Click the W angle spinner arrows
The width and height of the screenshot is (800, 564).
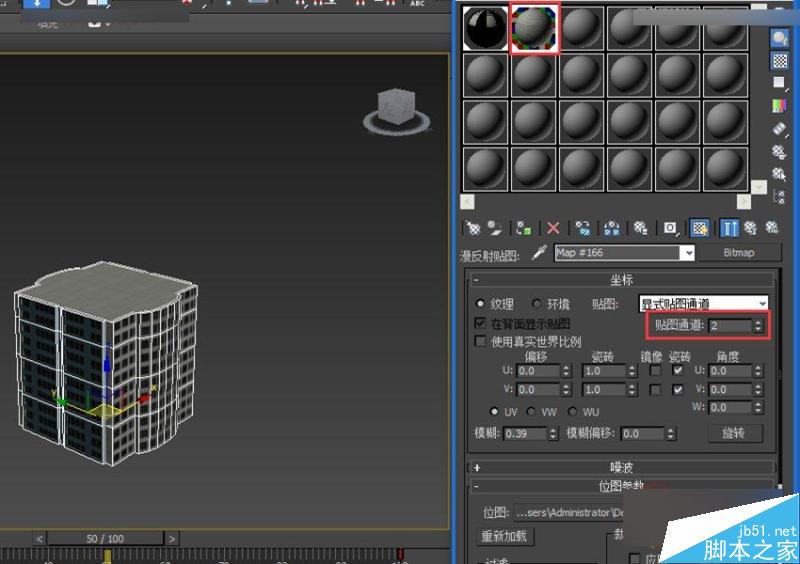(x=758, y=407)
